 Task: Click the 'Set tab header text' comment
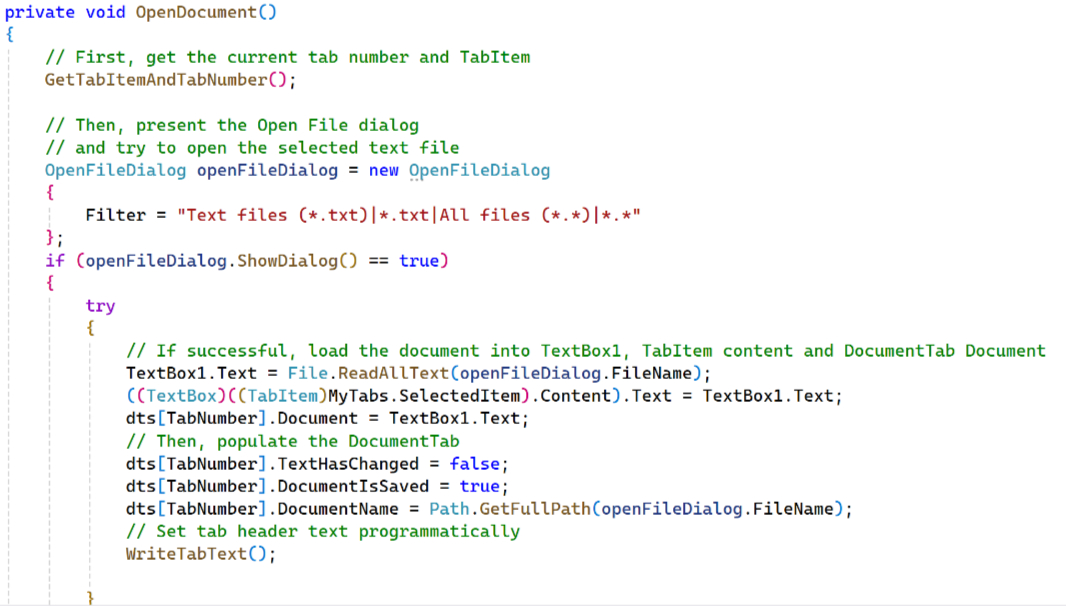323,531
